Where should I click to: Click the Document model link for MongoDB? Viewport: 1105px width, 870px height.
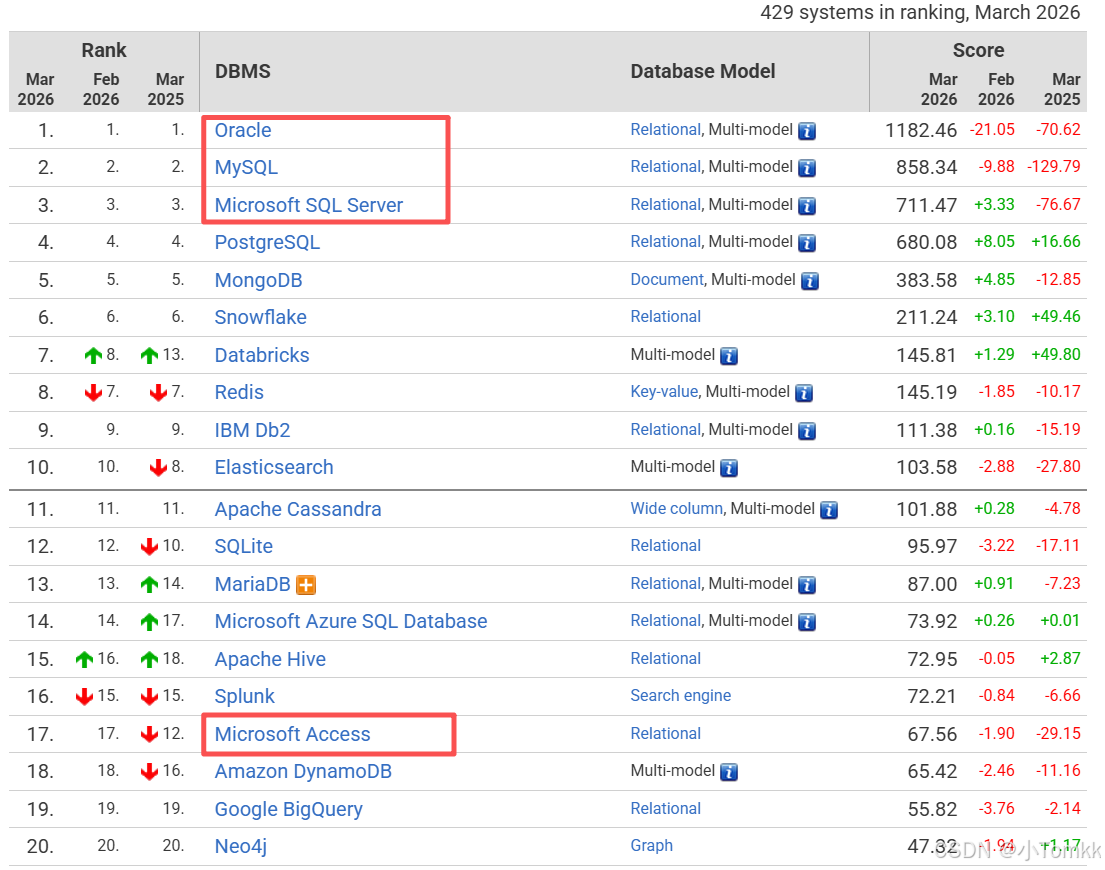pos(667,280)
